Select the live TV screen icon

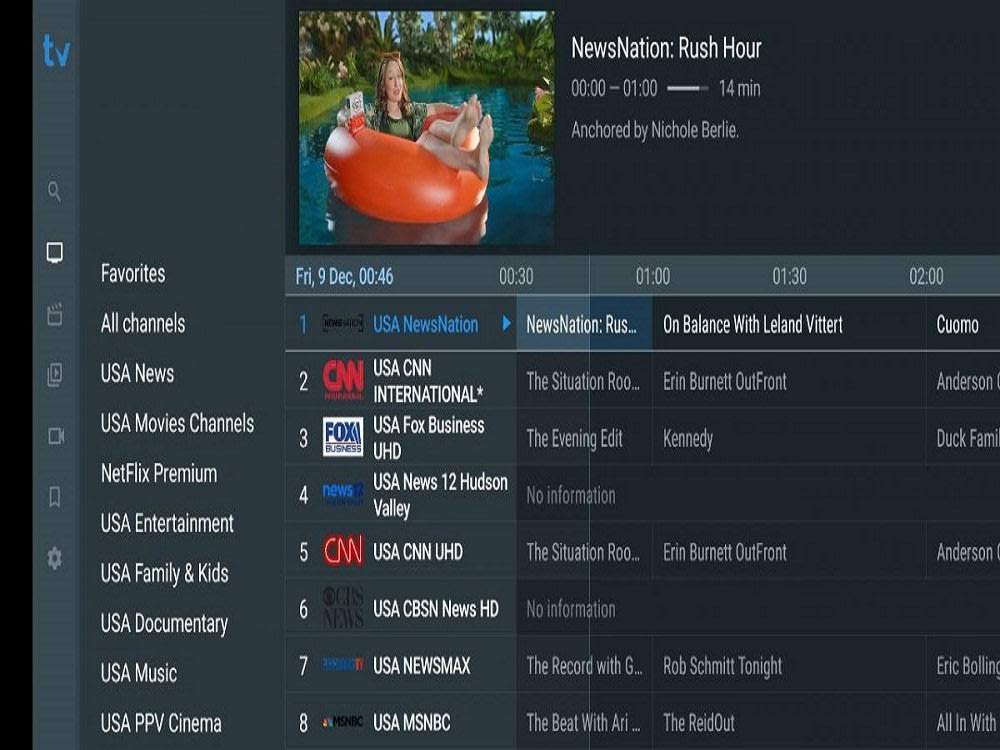55,252
